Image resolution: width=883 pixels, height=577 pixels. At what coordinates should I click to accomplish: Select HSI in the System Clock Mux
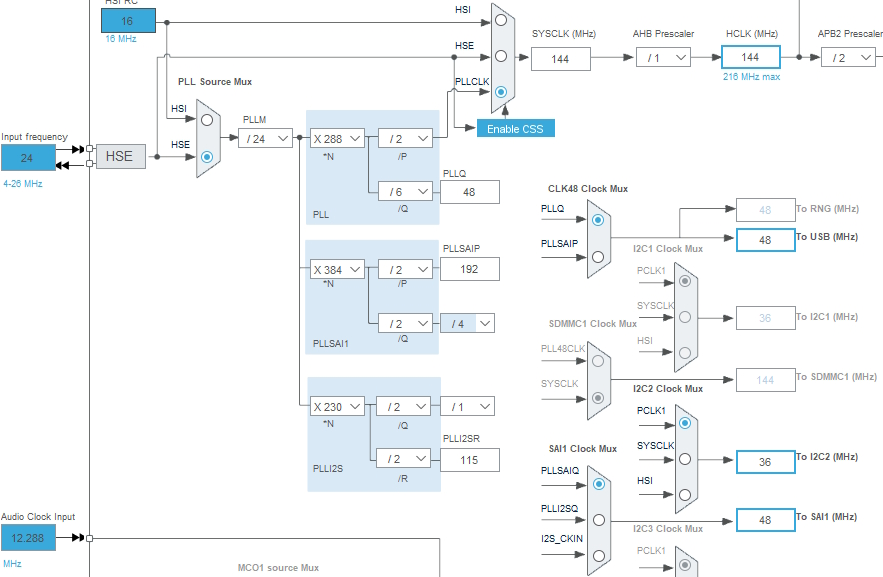(x=501, y=20)
